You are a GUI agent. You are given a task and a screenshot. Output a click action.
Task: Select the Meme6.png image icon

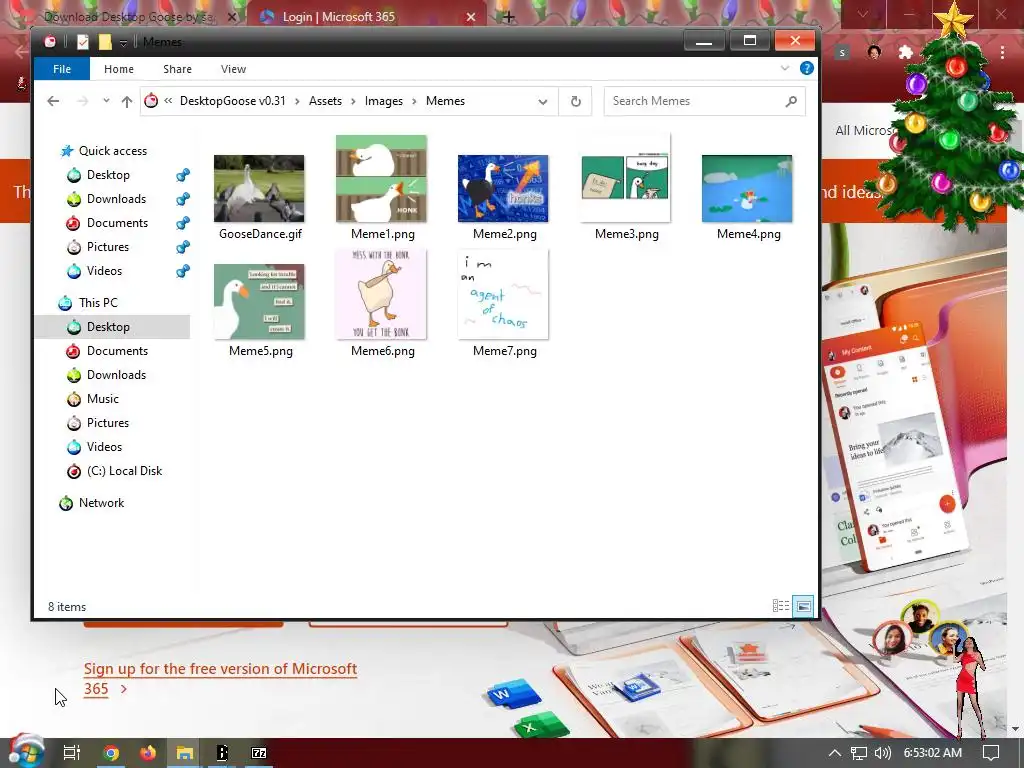pyautogui.click(x=381, y=294)
